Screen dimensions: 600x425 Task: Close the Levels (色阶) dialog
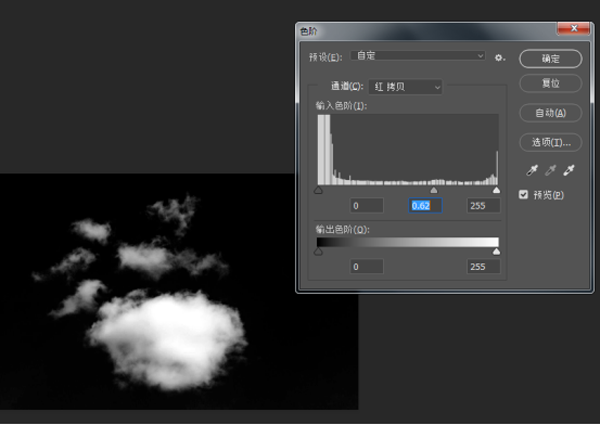click(x=574, y=28)
